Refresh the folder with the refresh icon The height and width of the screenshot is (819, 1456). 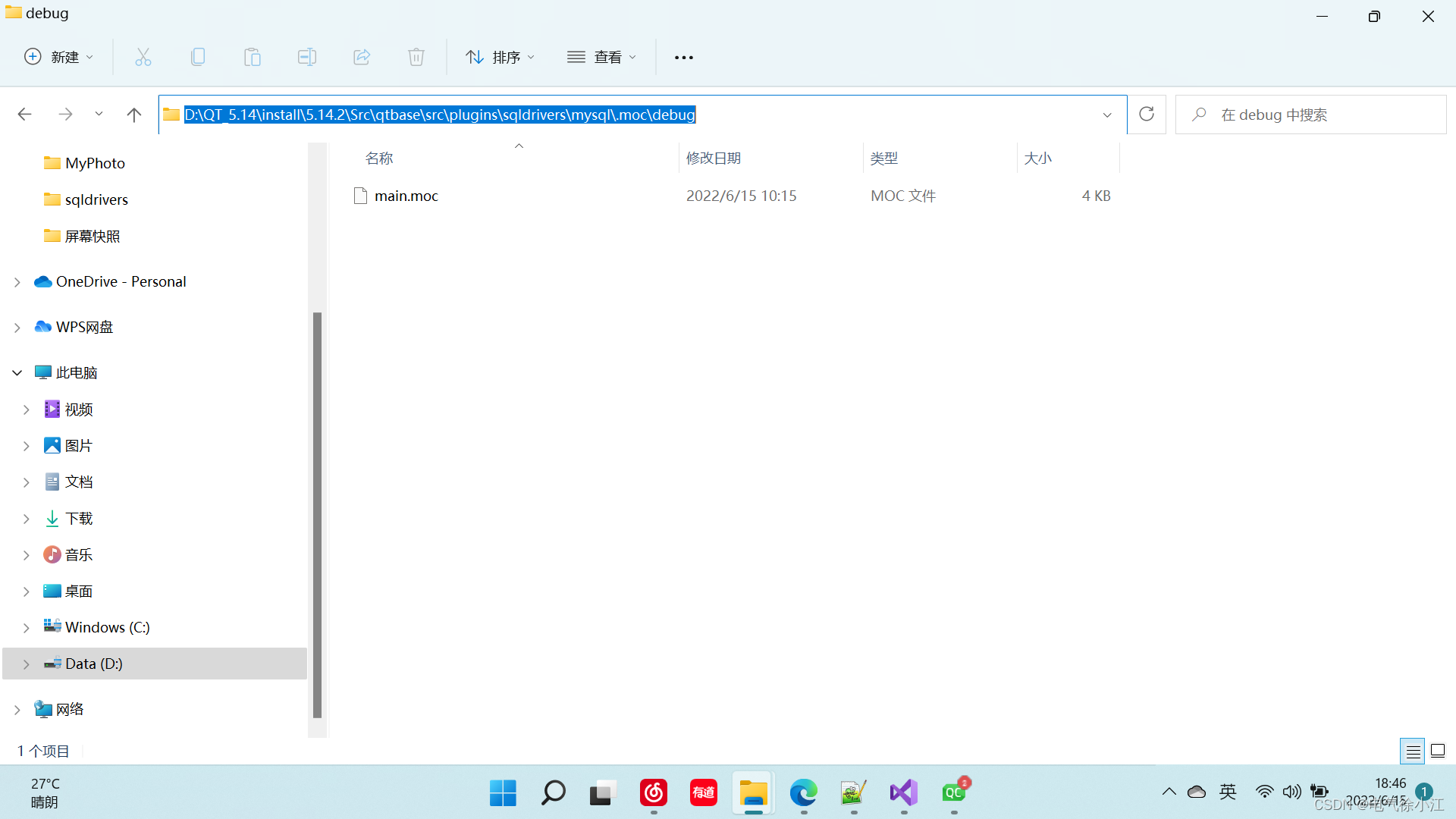click(1147, 114)
